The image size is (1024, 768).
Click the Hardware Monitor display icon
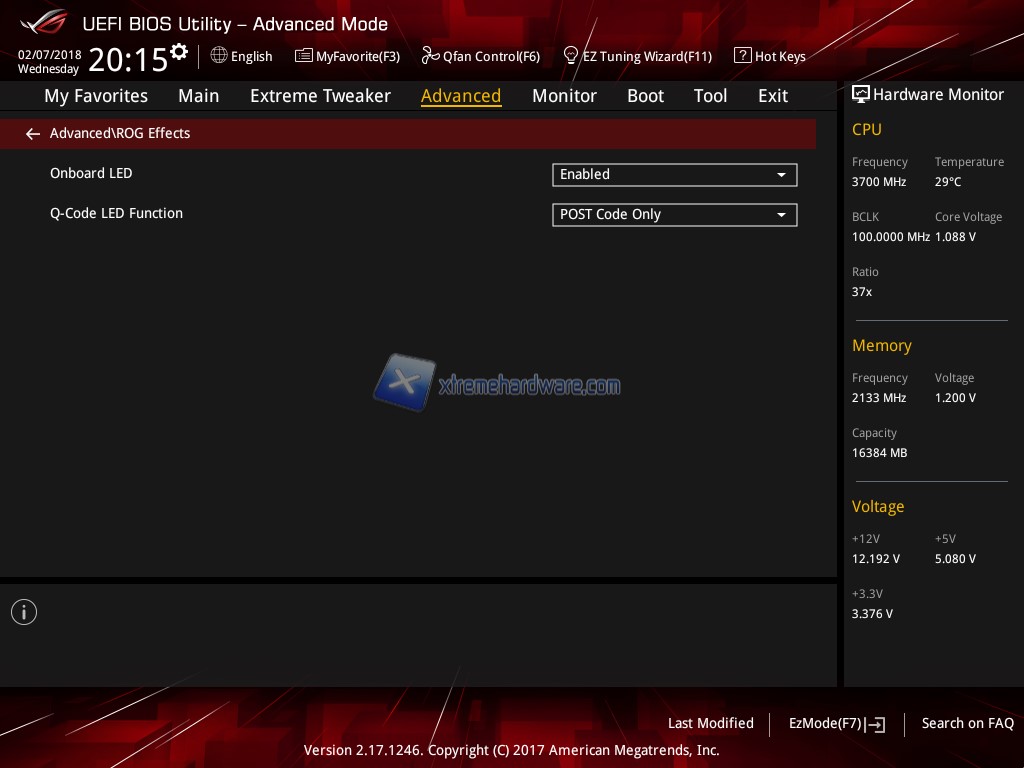tap(860, 95)
